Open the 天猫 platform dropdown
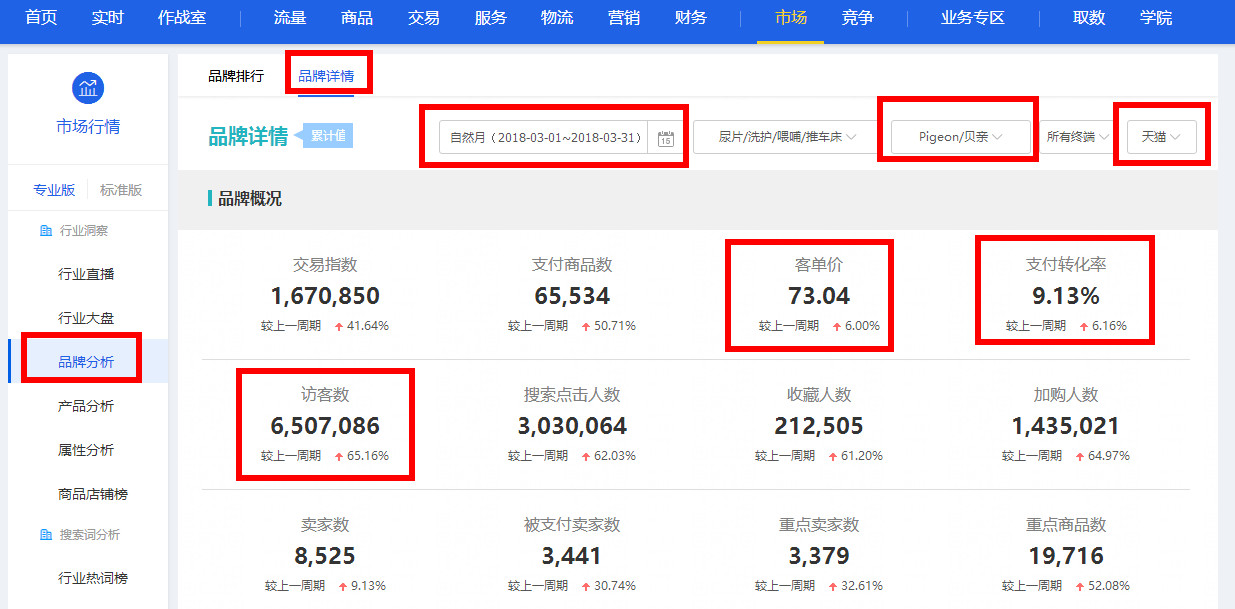 (1161, 137)
